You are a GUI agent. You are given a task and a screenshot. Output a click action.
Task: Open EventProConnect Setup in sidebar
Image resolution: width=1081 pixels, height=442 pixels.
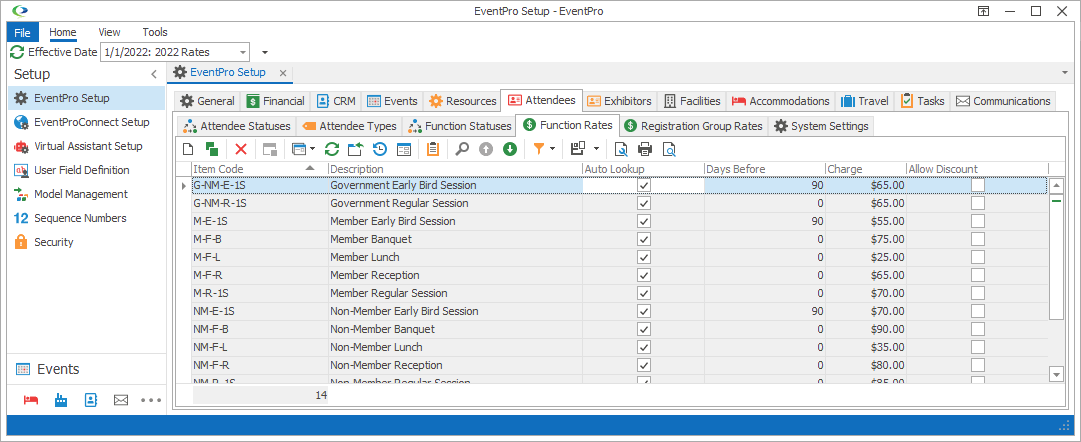coord(86,122)
